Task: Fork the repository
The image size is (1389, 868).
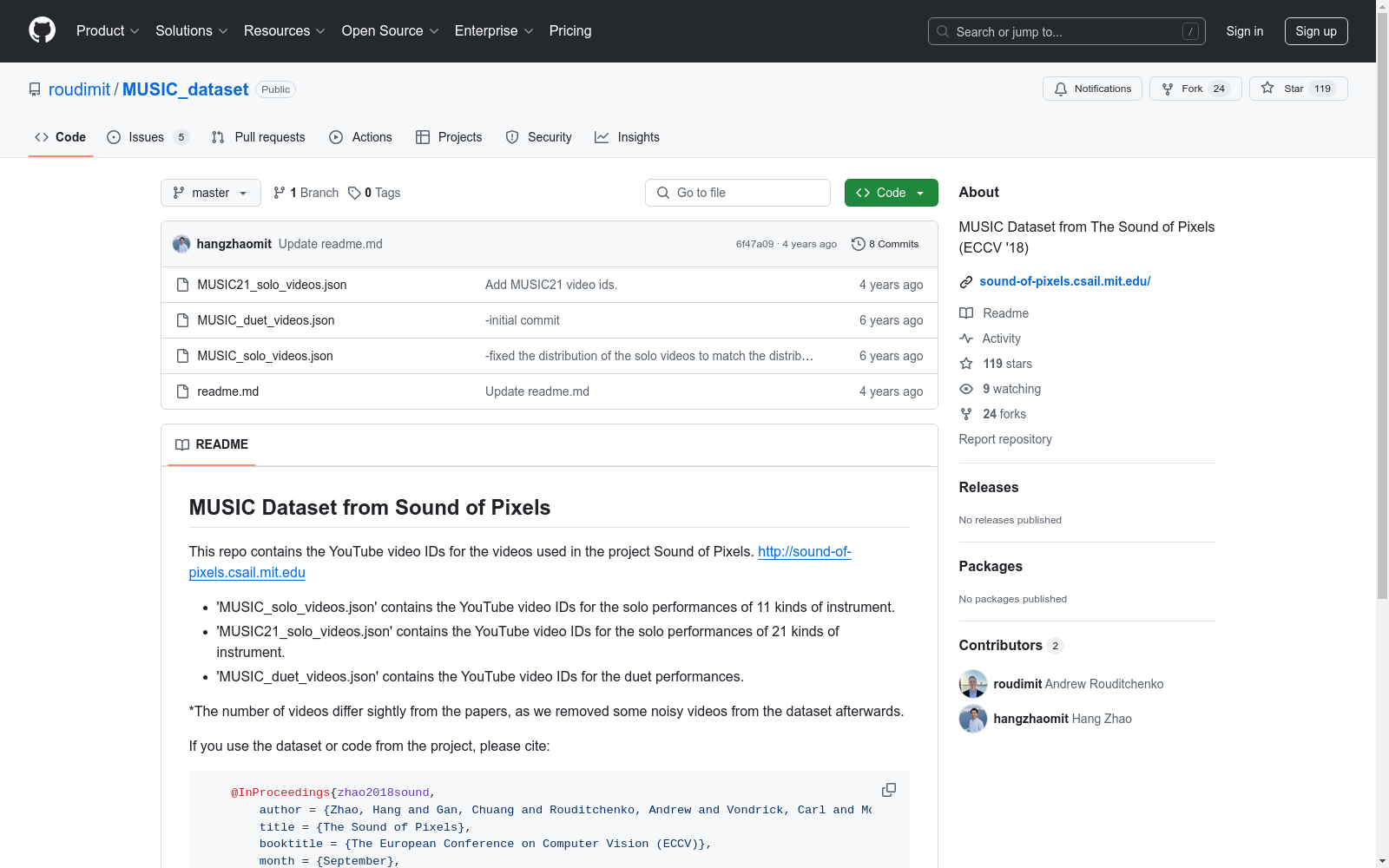Action: [x=1195, y=89]
